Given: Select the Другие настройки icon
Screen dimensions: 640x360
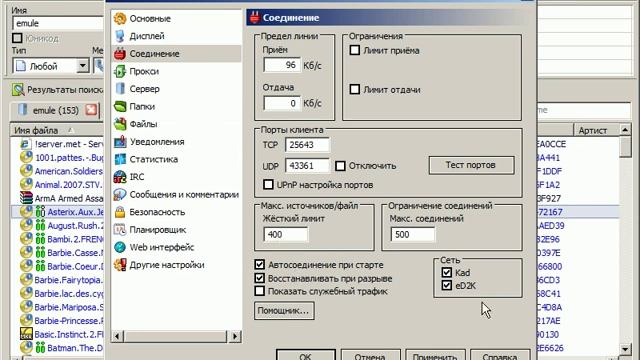Looking at the screenshot, I should click(x=120, y=264).
